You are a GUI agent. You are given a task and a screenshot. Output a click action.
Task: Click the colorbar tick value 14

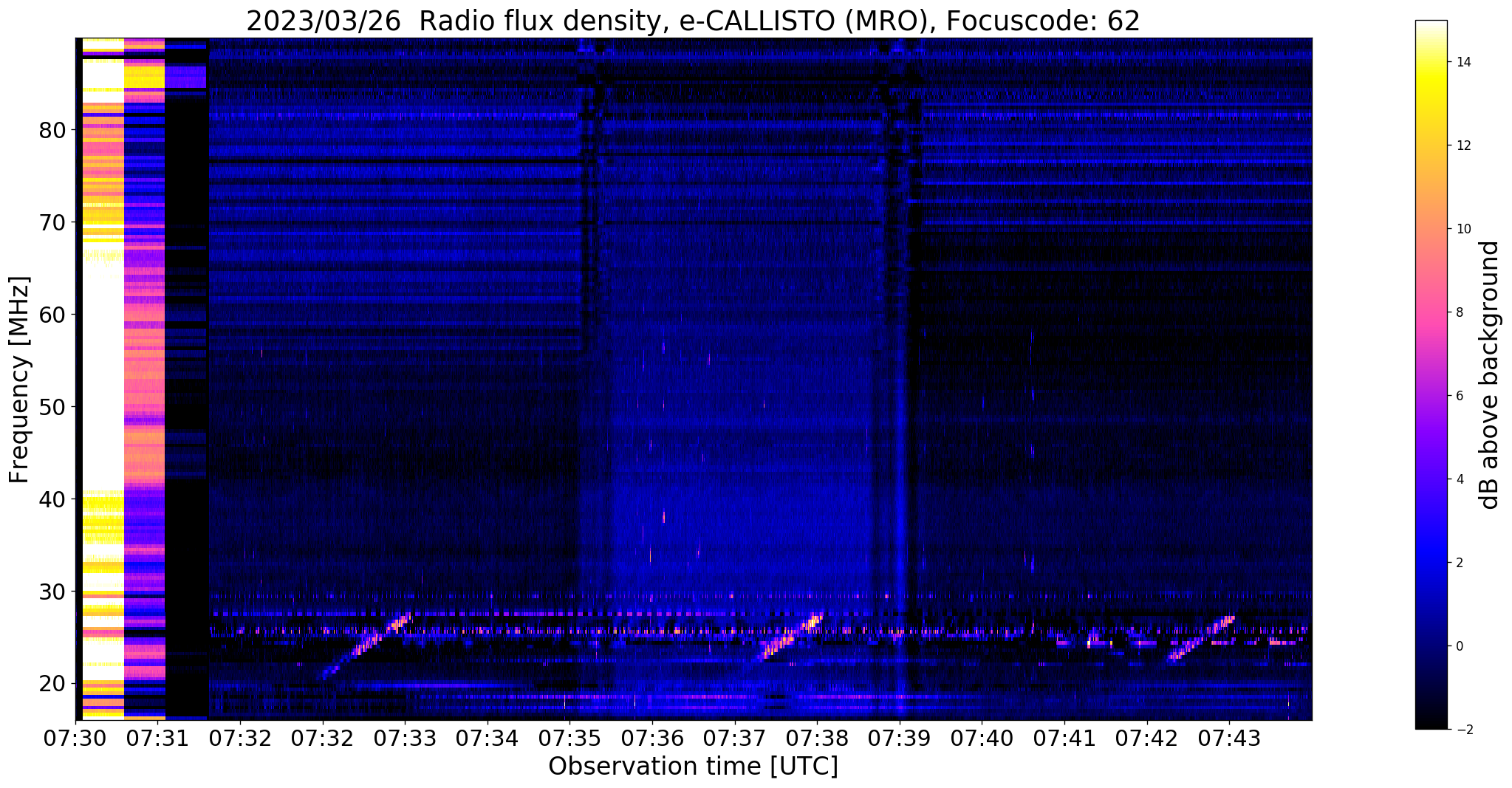pos(1463,63)
